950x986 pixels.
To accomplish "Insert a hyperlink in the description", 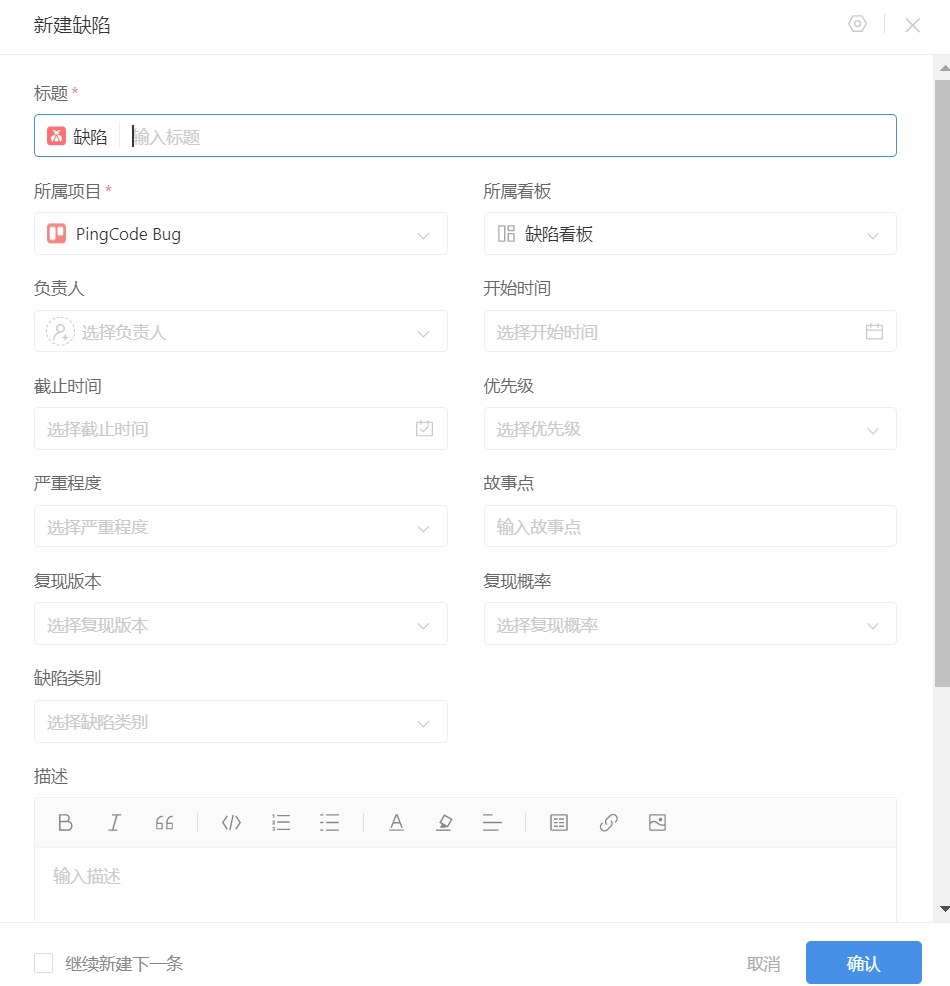I will [608, 822].
